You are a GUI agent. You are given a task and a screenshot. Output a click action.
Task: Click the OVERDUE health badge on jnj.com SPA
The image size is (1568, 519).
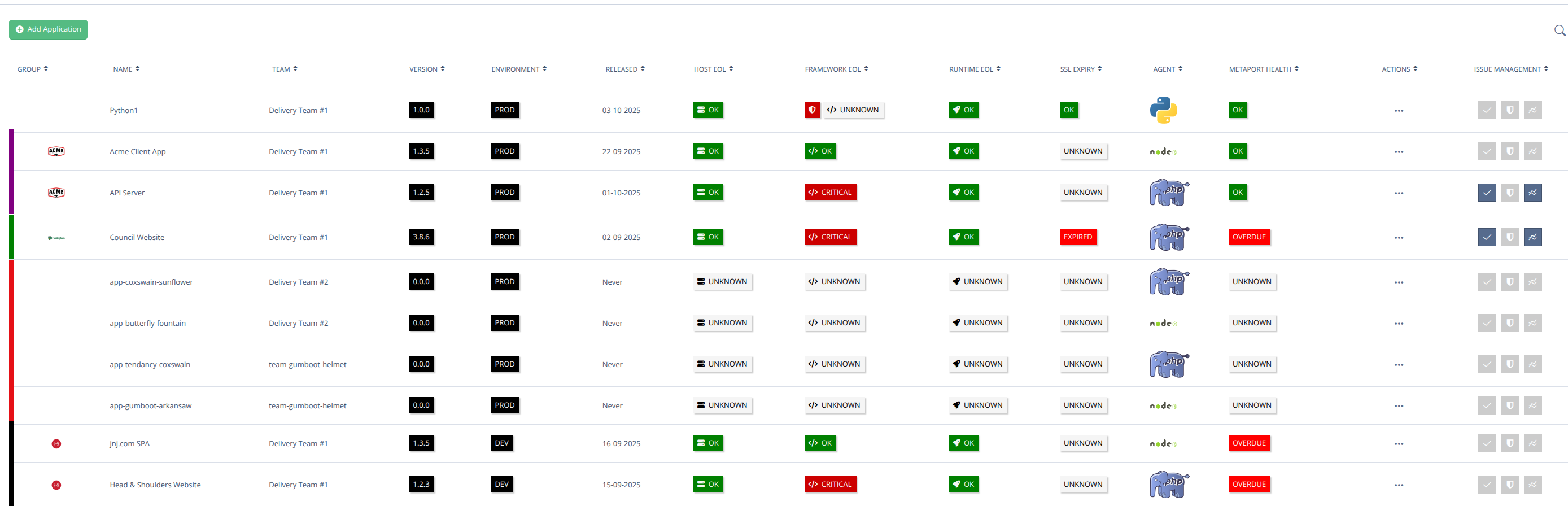pos(1249,443)
